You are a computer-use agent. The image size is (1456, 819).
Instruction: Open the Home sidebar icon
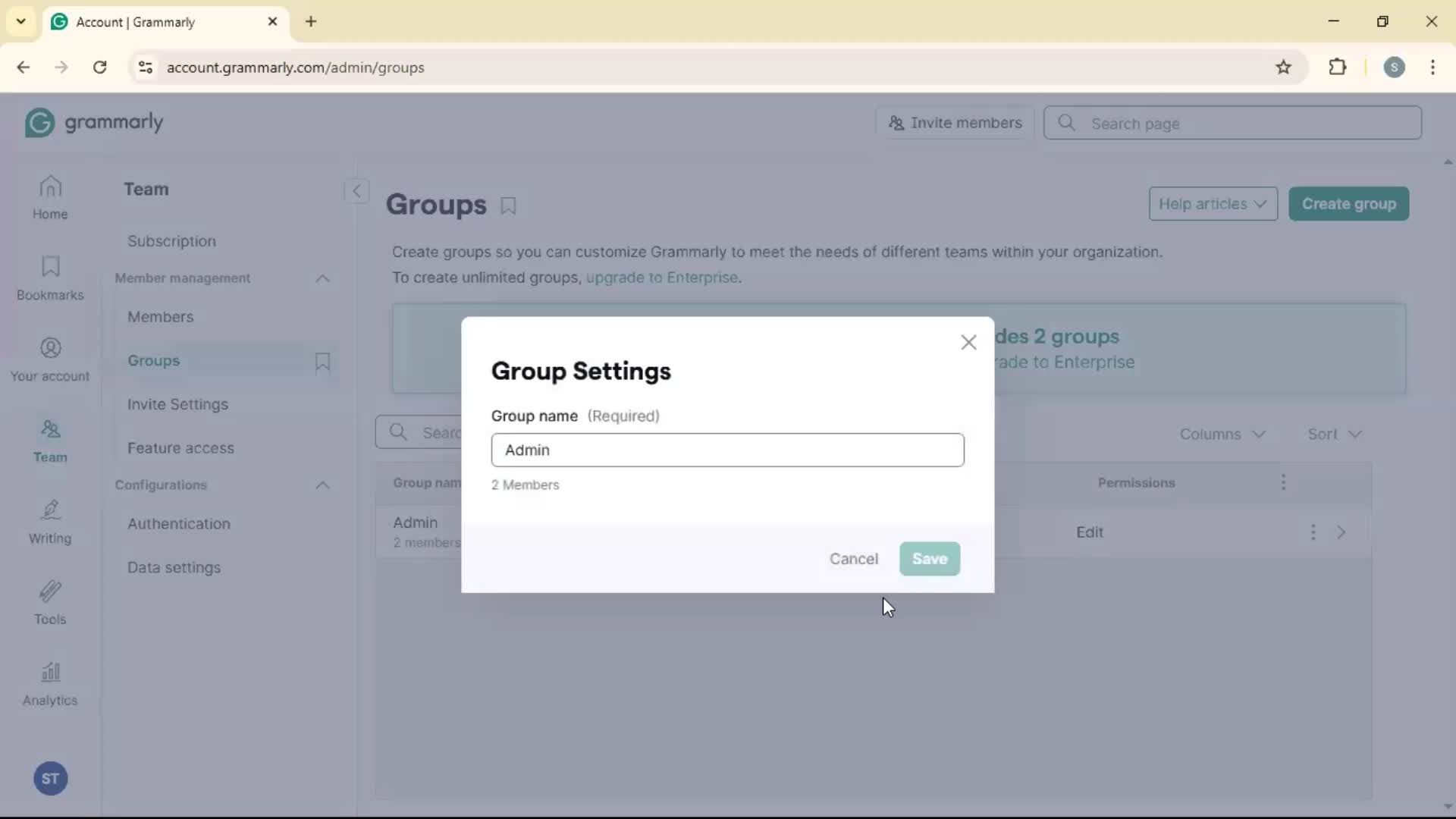(x=50, y=197)
